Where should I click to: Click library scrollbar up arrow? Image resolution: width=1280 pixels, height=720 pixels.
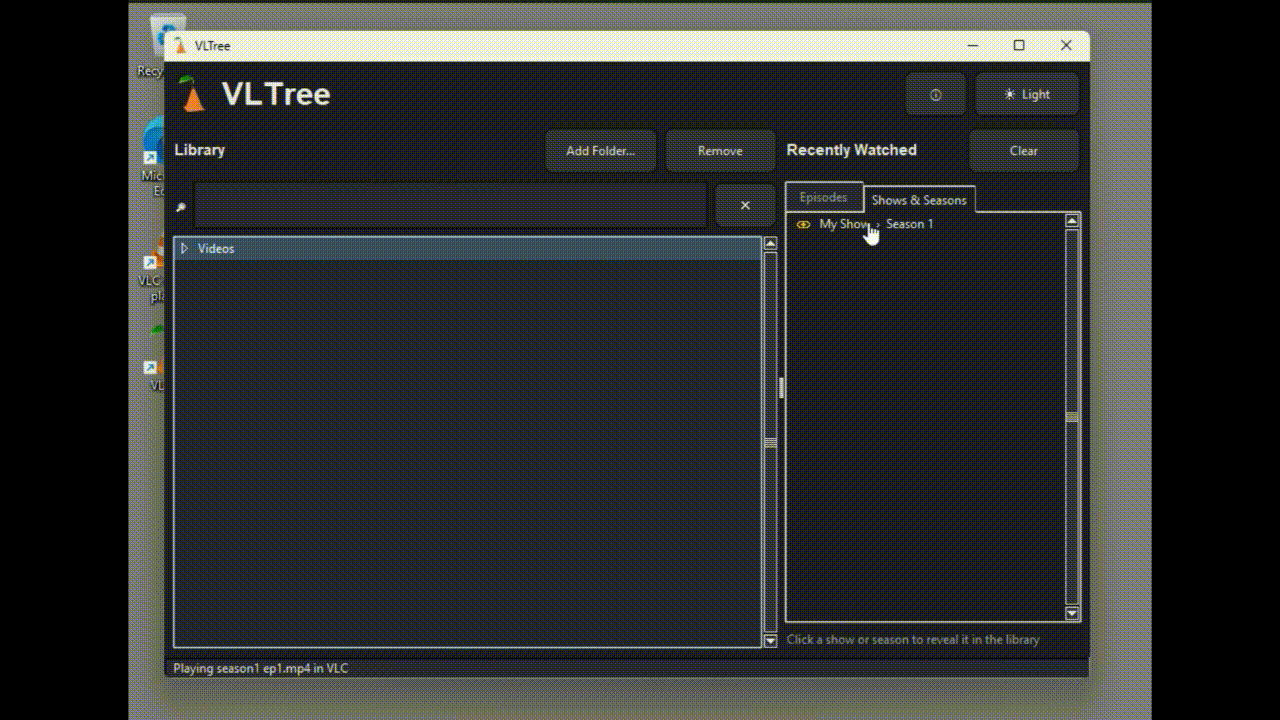coord(770,243)
